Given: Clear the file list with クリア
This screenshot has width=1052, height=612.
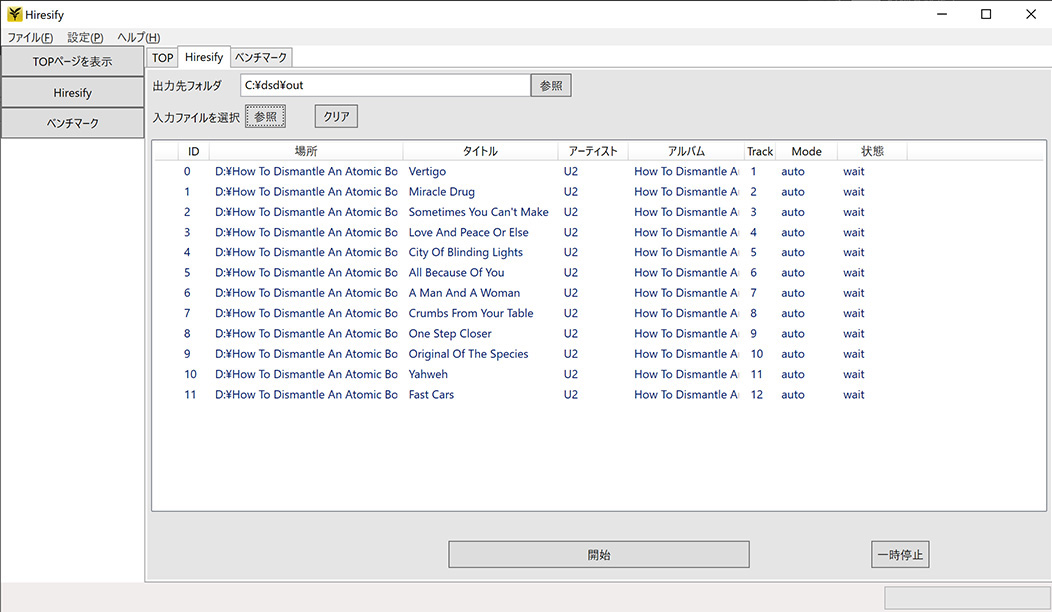Looking at the screenshot, I should pos(336,117).
